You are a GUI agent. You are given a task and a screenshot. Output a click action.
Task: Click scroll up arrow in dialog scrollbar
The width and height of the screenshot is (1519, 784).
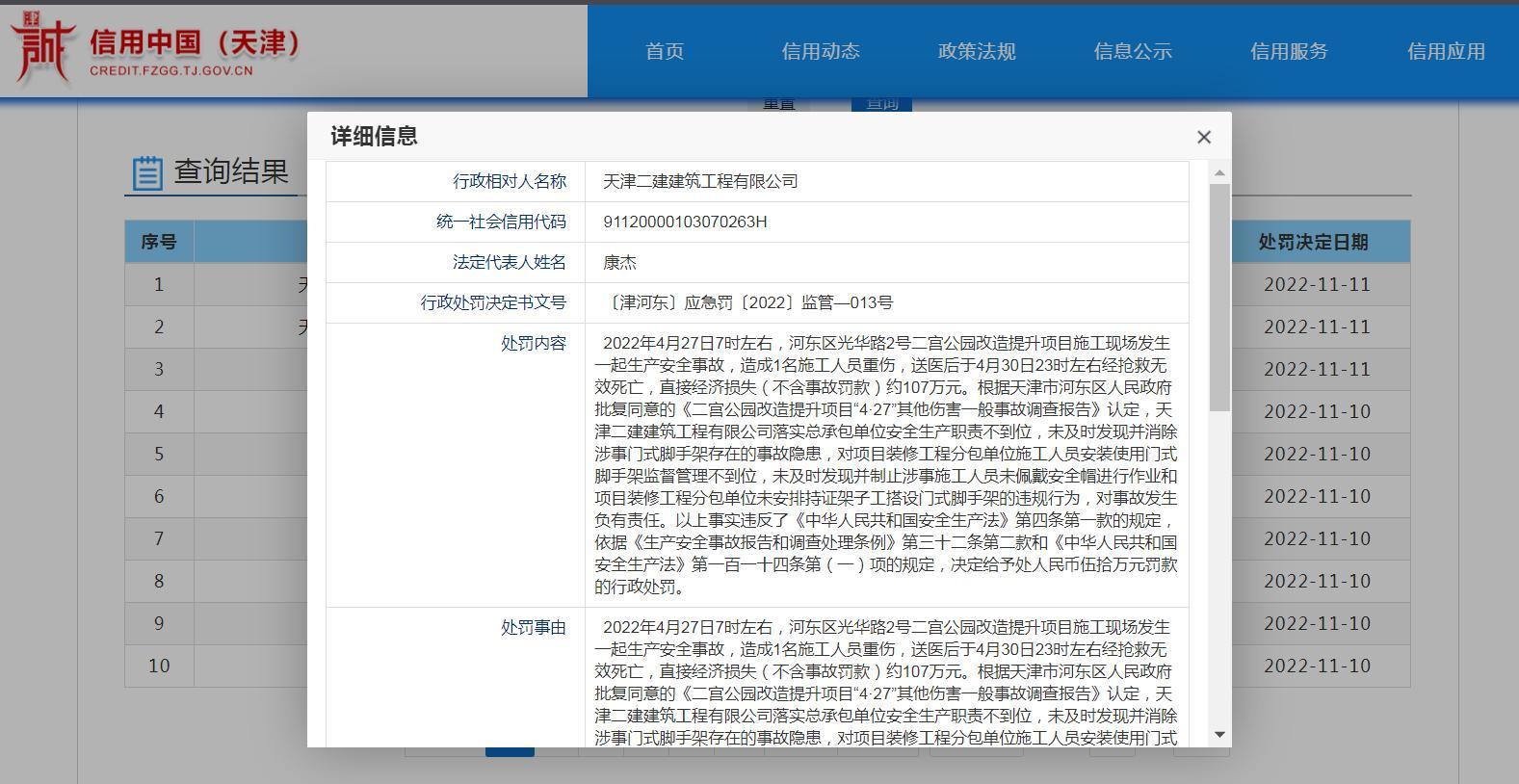pyautogui.click(x=1219, y=173)
